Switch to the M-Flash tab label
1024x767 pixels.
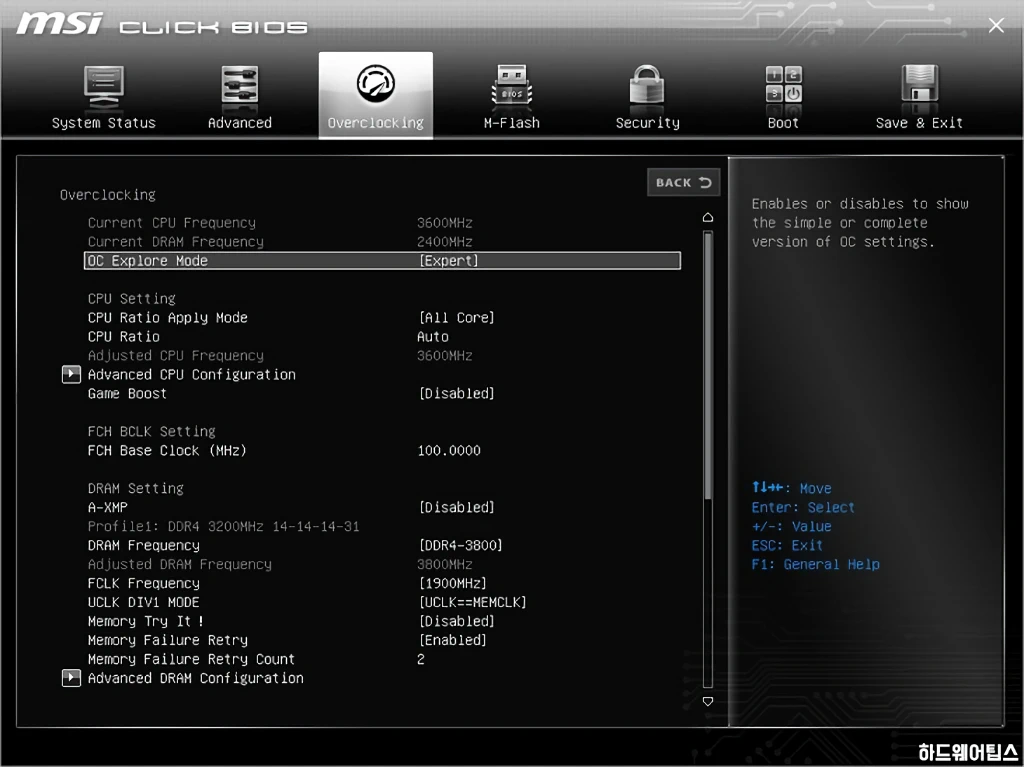pyautogui.click(x=511, y=123)
